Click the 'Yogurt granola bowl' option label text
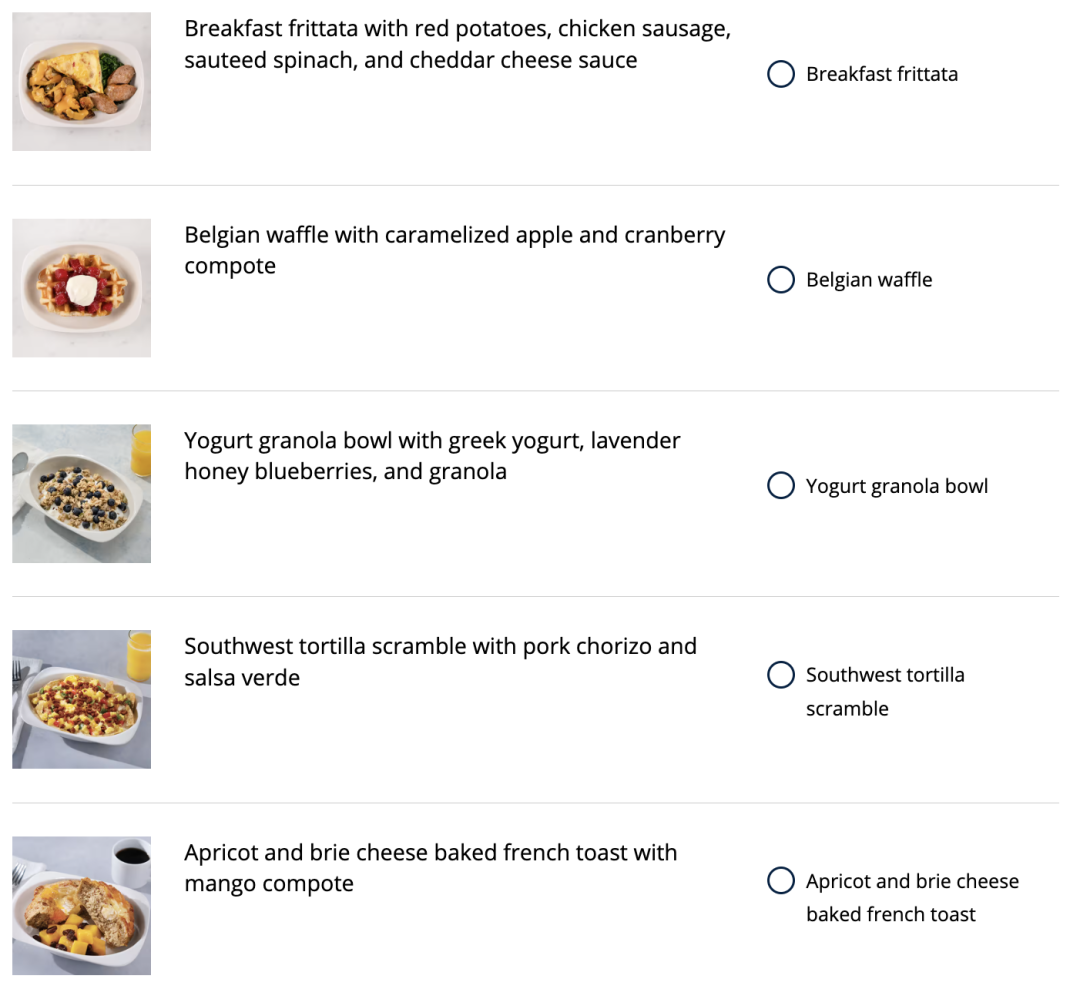This screenshot has height=989, width=1080. (x=897, y=486)
